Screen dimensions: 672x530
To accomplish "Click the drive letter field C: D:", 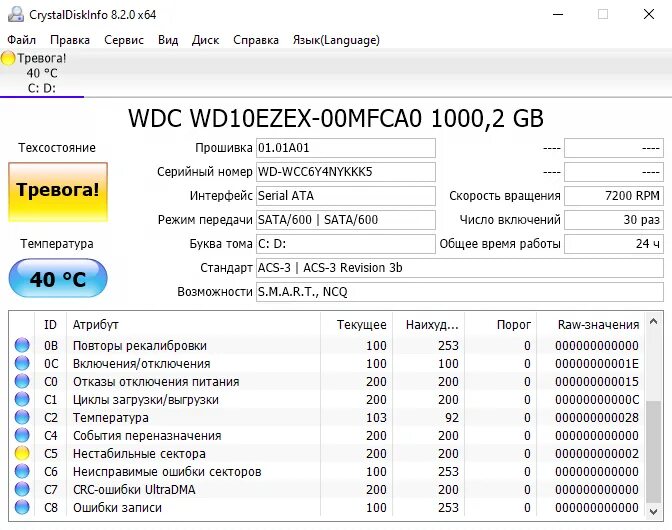I will pos(346,244).
